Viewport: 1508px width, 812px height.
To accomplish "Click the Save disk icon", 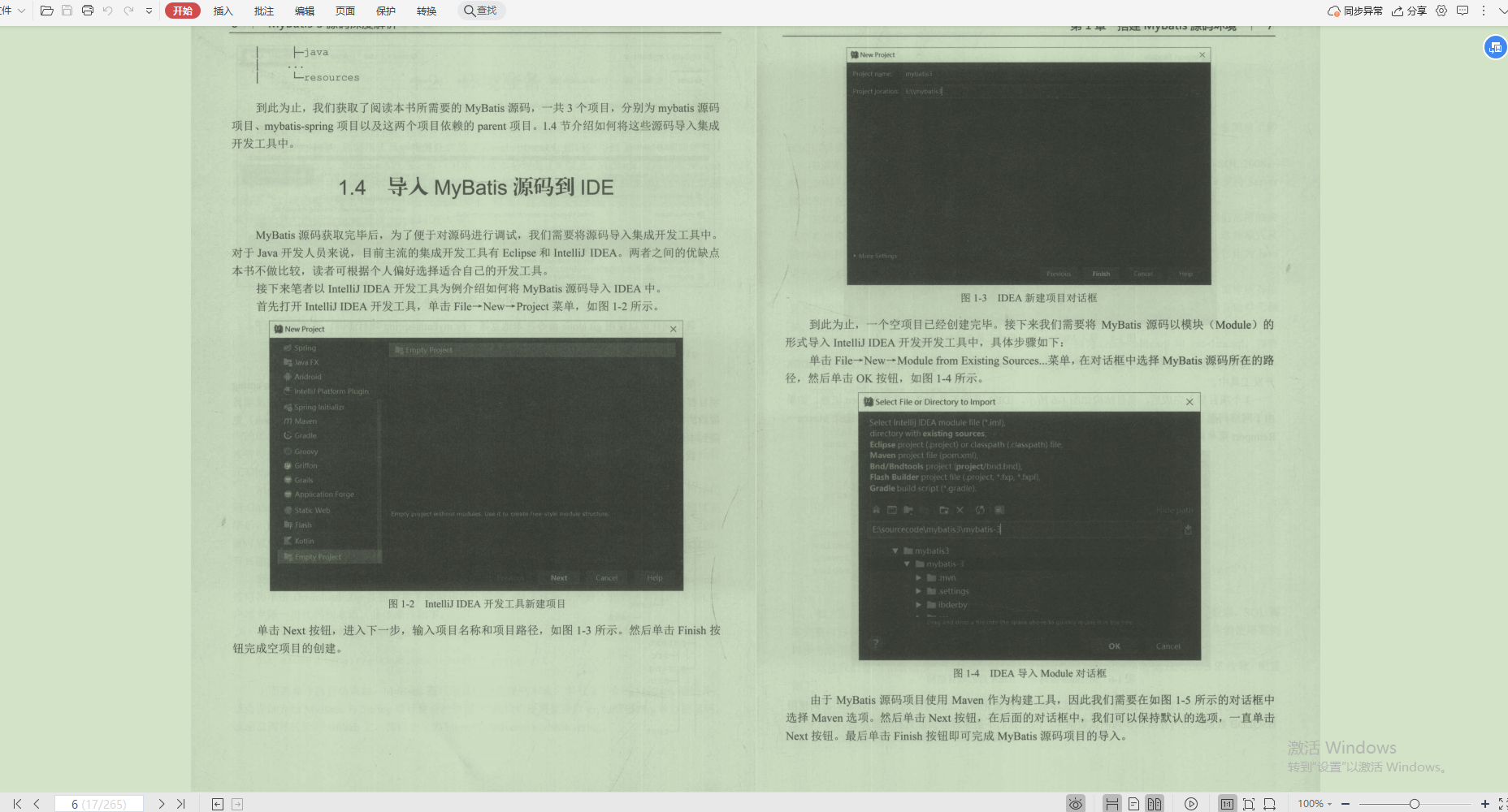I will coord(67,11).
